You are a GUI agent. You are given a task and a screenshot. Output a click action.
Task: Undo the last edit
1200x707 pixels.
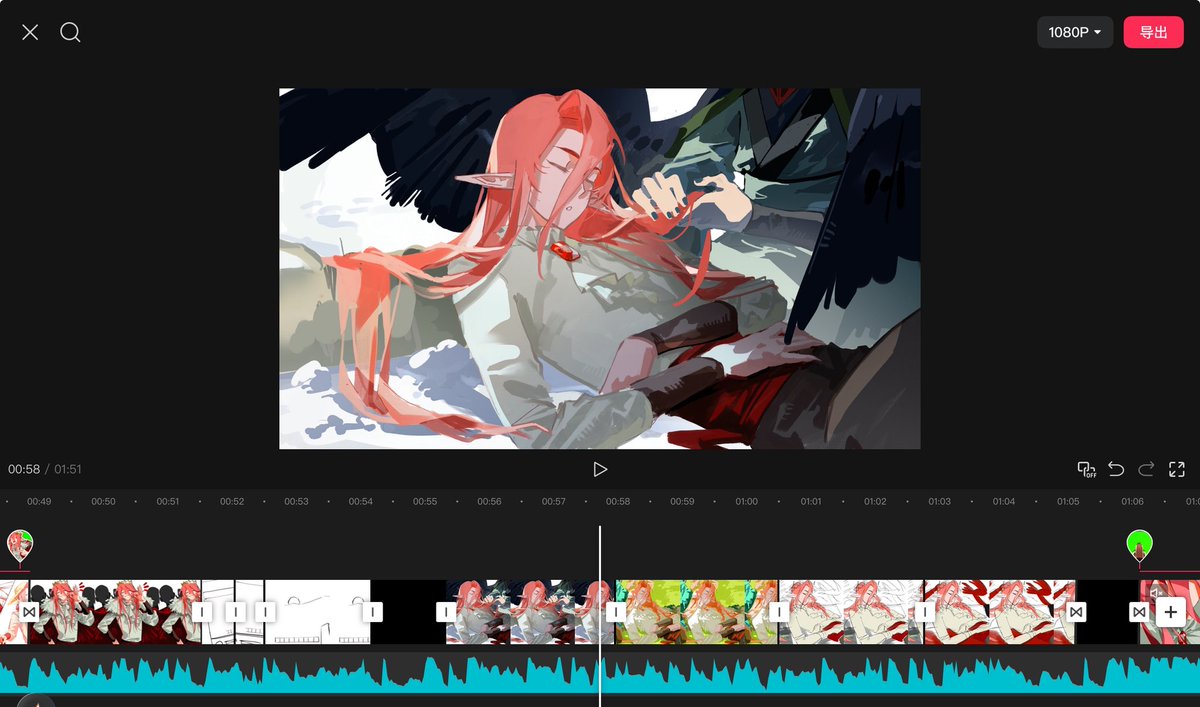[x=1116, y=469]
